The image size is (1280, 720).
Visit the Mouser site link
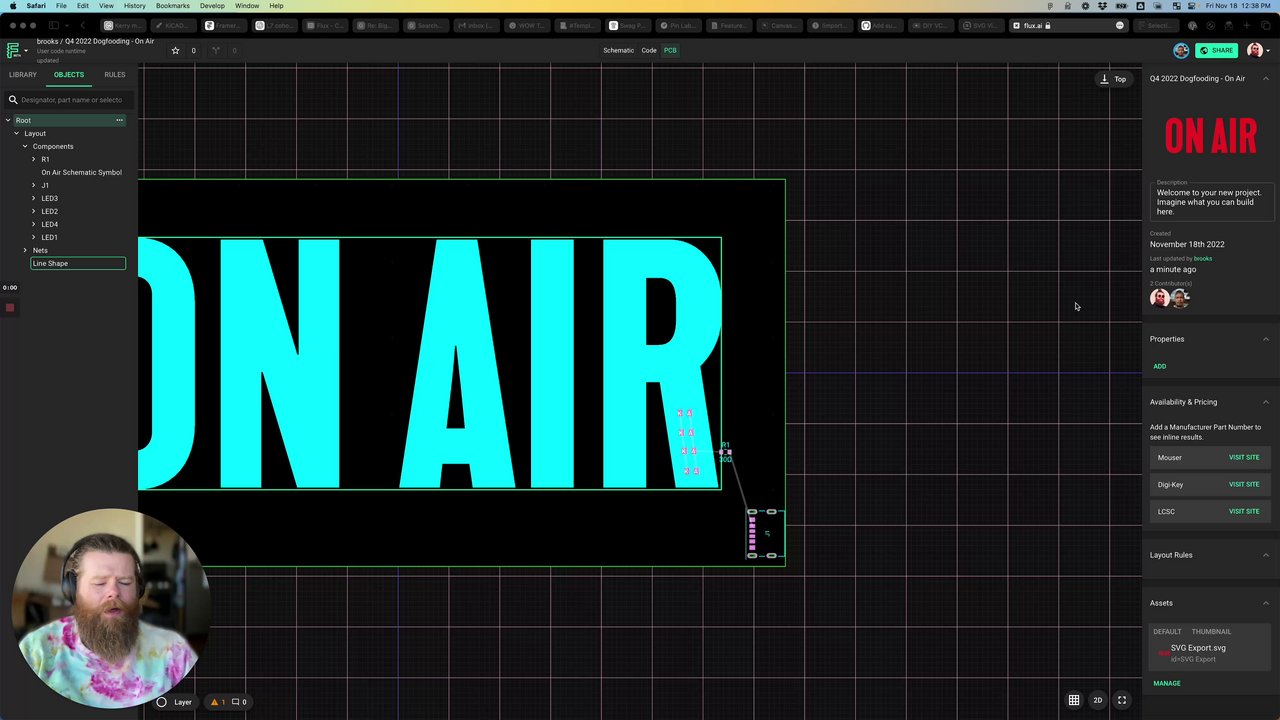tap(1244, 458)
